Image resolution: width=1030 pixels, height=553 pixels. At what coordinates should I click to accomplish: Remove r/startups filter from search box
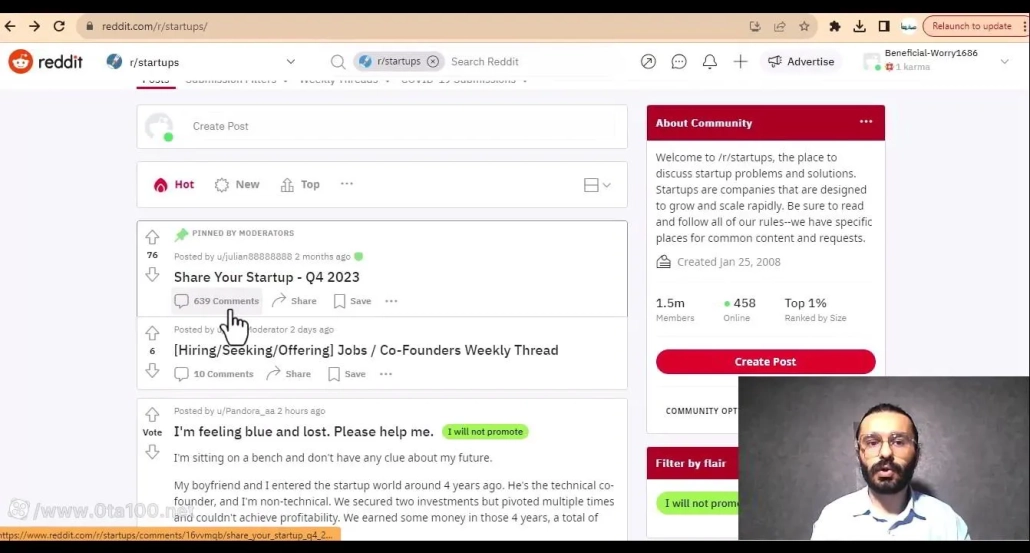coord(433,62)
